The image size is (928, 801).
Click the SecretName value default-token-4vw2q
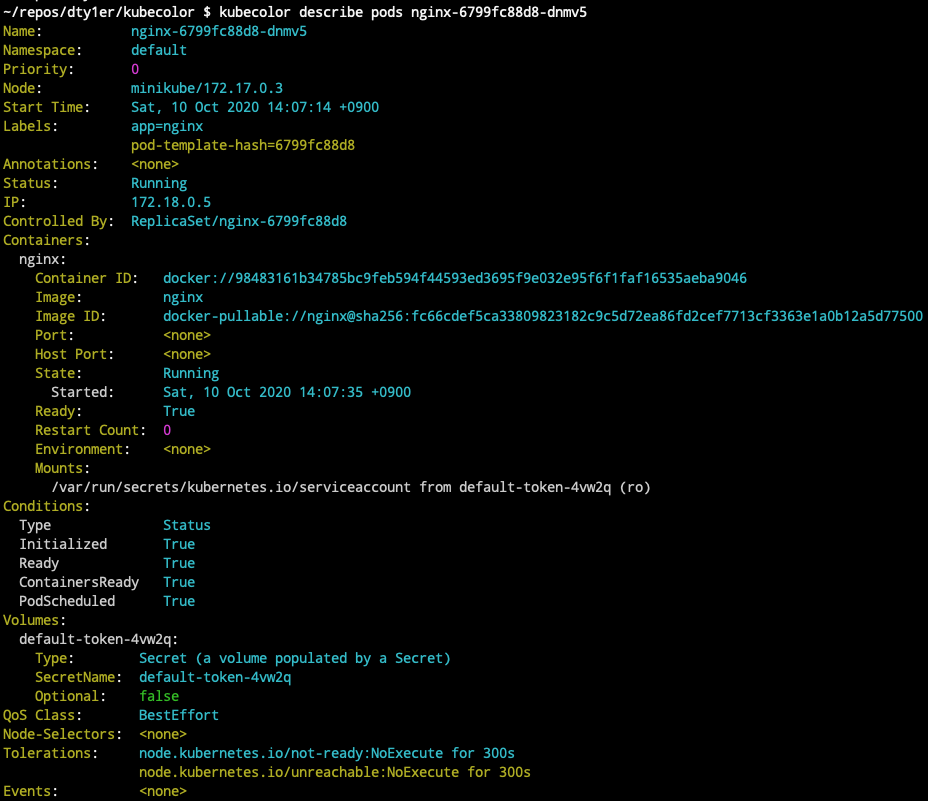[x=215, y=677]
